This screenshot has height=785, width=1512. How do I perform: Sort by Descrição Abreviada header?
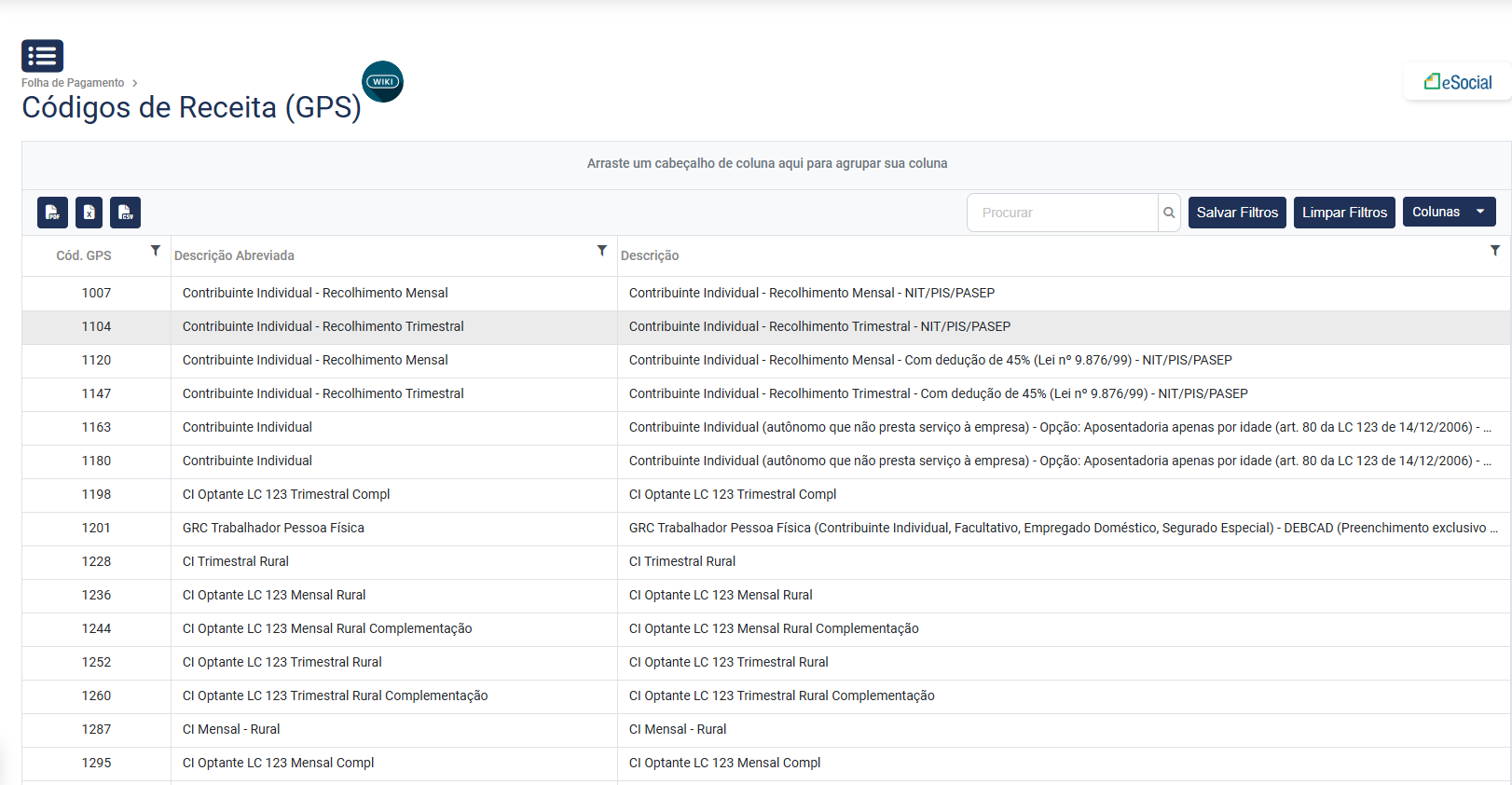point(234,255)
